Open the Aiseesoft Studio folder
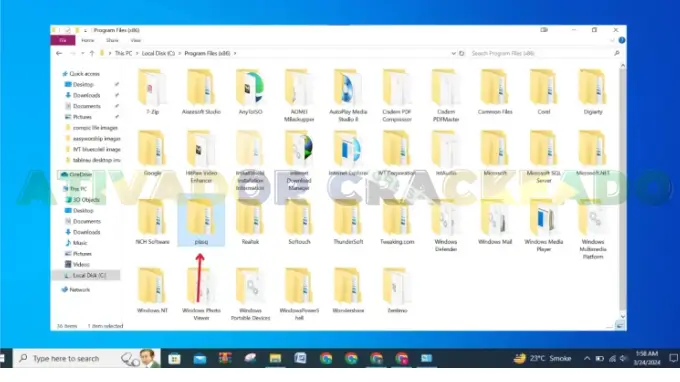 click(x=201, y=92)
